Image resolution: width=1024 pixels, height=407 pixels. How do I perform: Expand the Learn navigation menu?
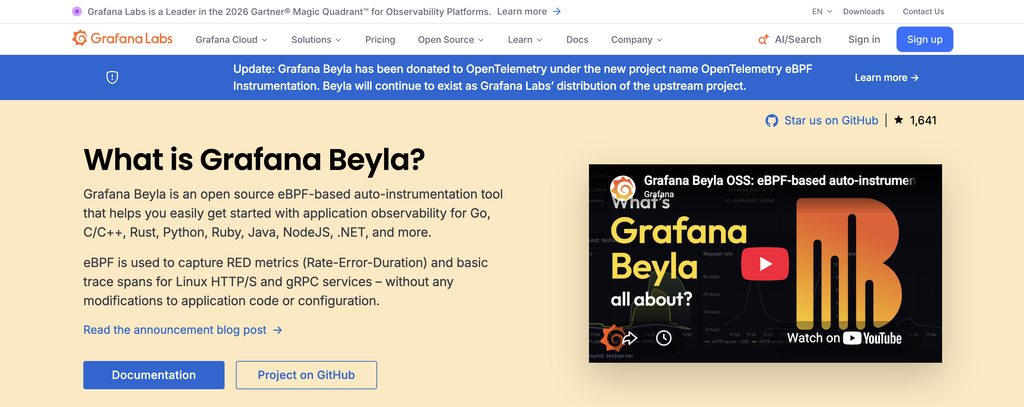coord(525,39)
